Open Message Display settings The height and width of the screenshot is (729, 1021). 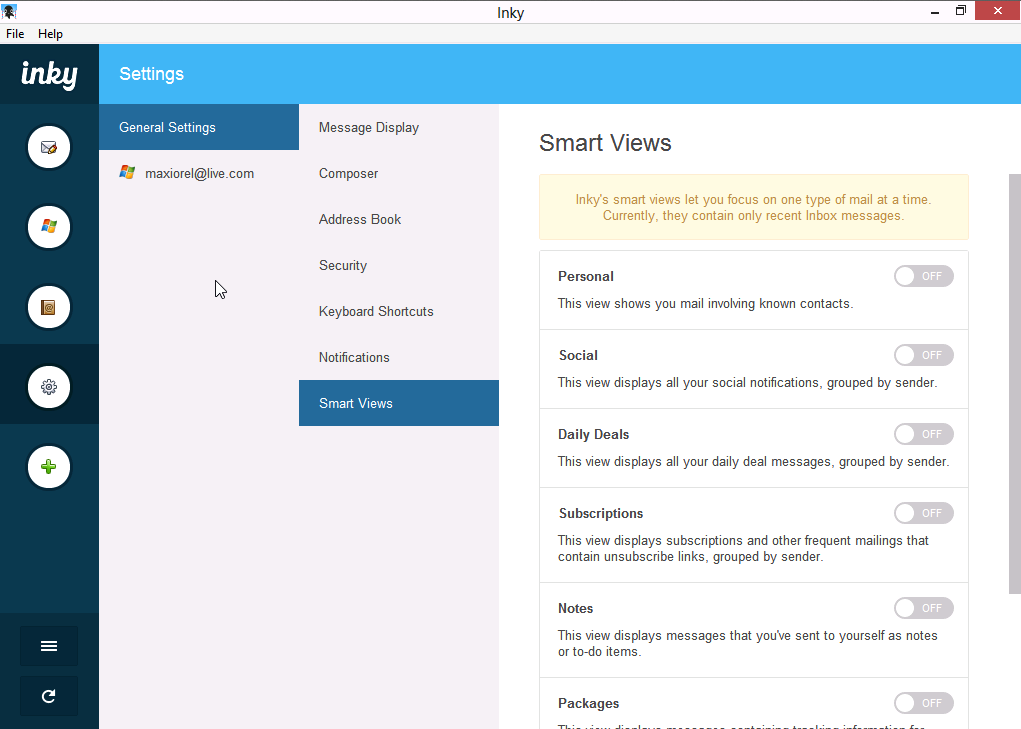(399, 128)
